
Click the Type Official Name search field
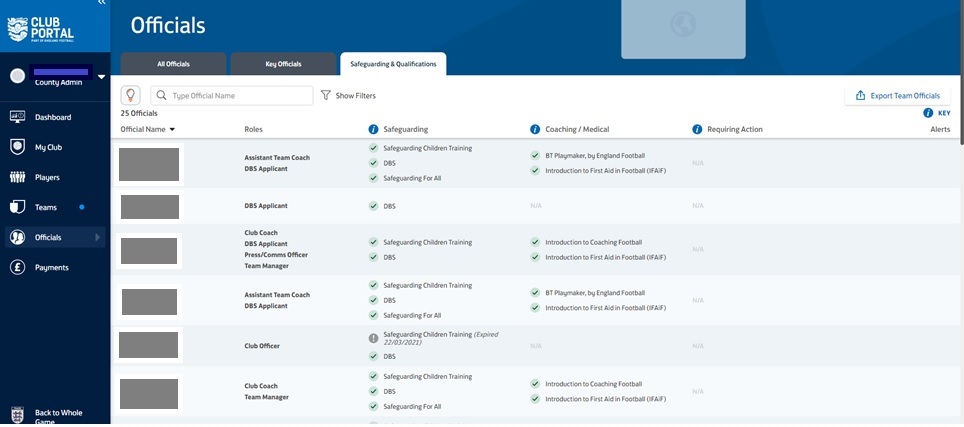(240, 96)
